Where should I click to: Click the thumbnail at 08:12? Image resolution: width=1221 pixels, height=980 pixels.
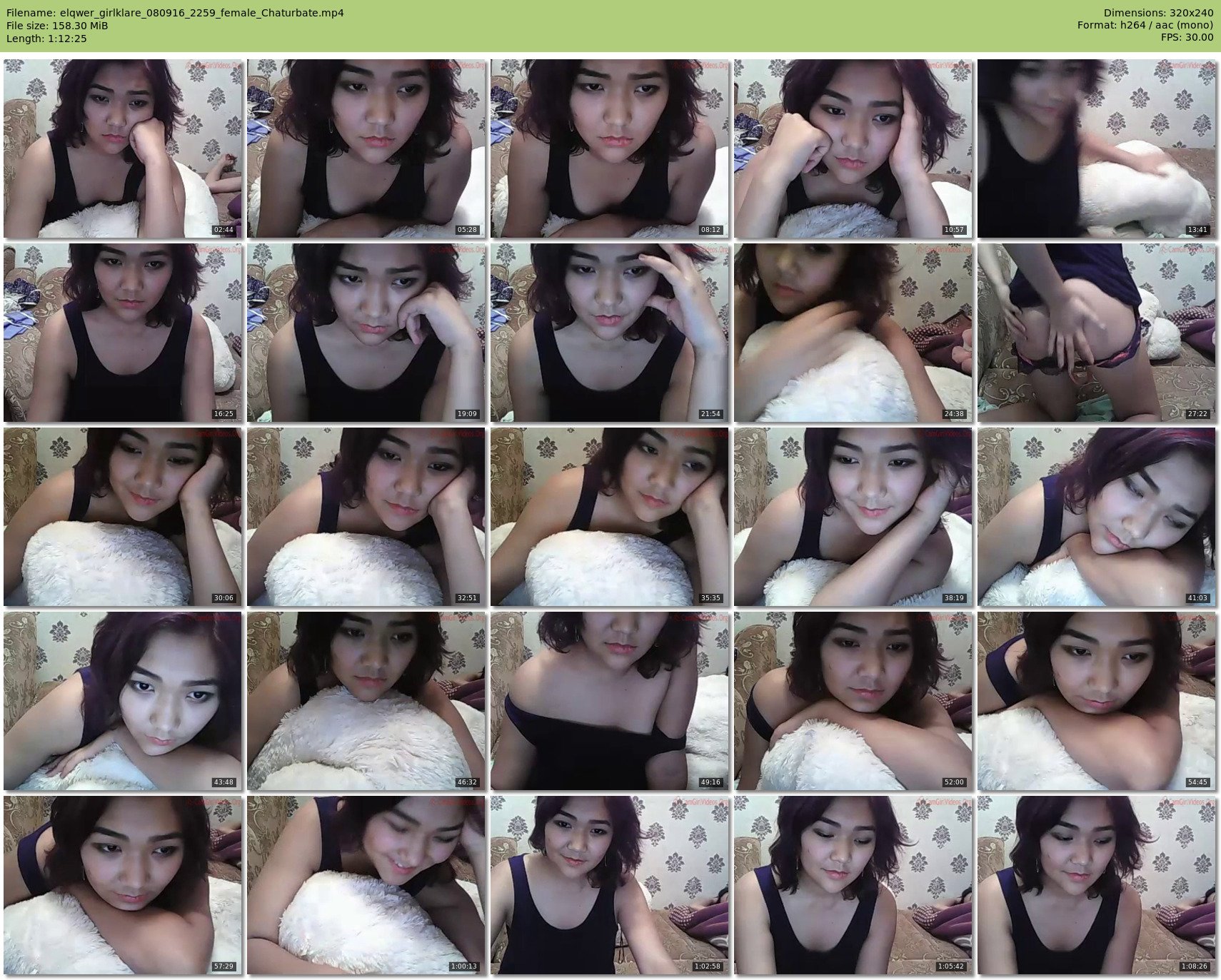point(610,148)
